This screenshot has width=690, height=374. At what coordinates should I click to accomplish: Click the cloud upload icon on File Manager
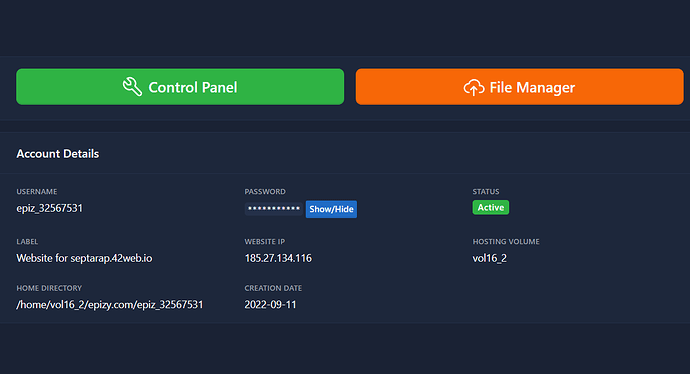[x=474, y=88]
